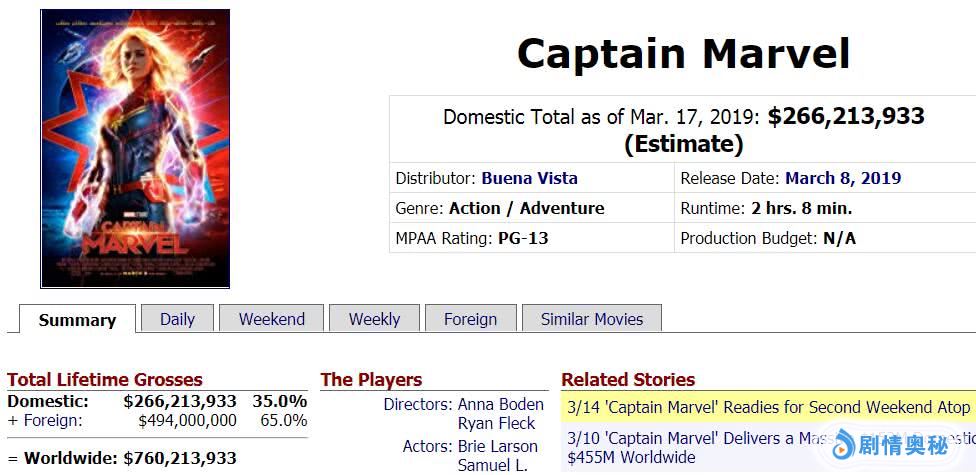Switch to the Daily tab

pos(177,319)
